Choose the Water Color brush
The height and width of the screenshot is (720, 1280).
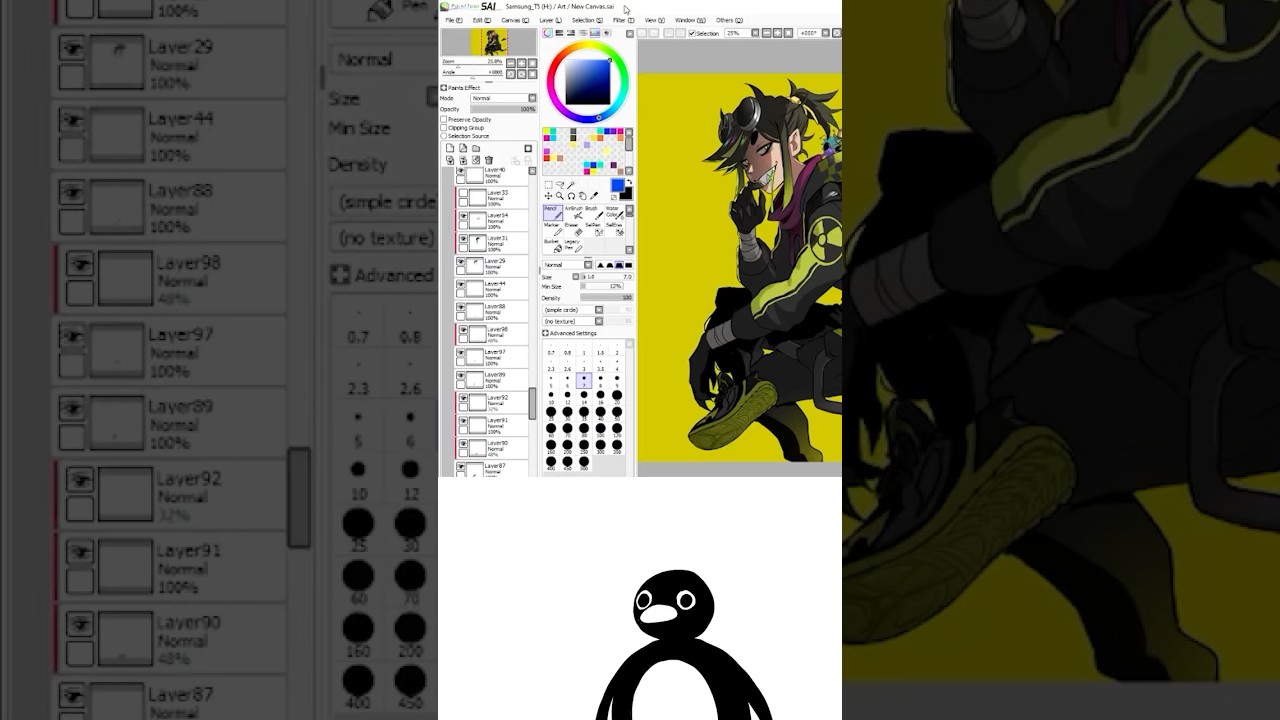click(x=615, y=213)
